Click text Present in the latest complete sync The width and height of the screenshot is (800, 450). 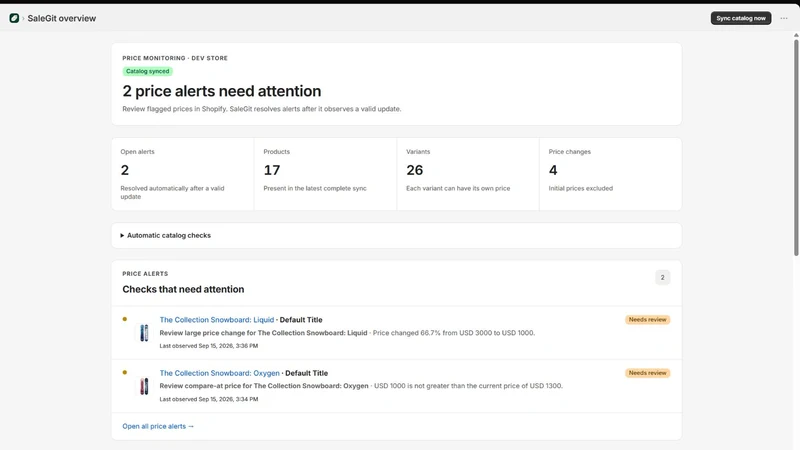click(x=315, y=188)
